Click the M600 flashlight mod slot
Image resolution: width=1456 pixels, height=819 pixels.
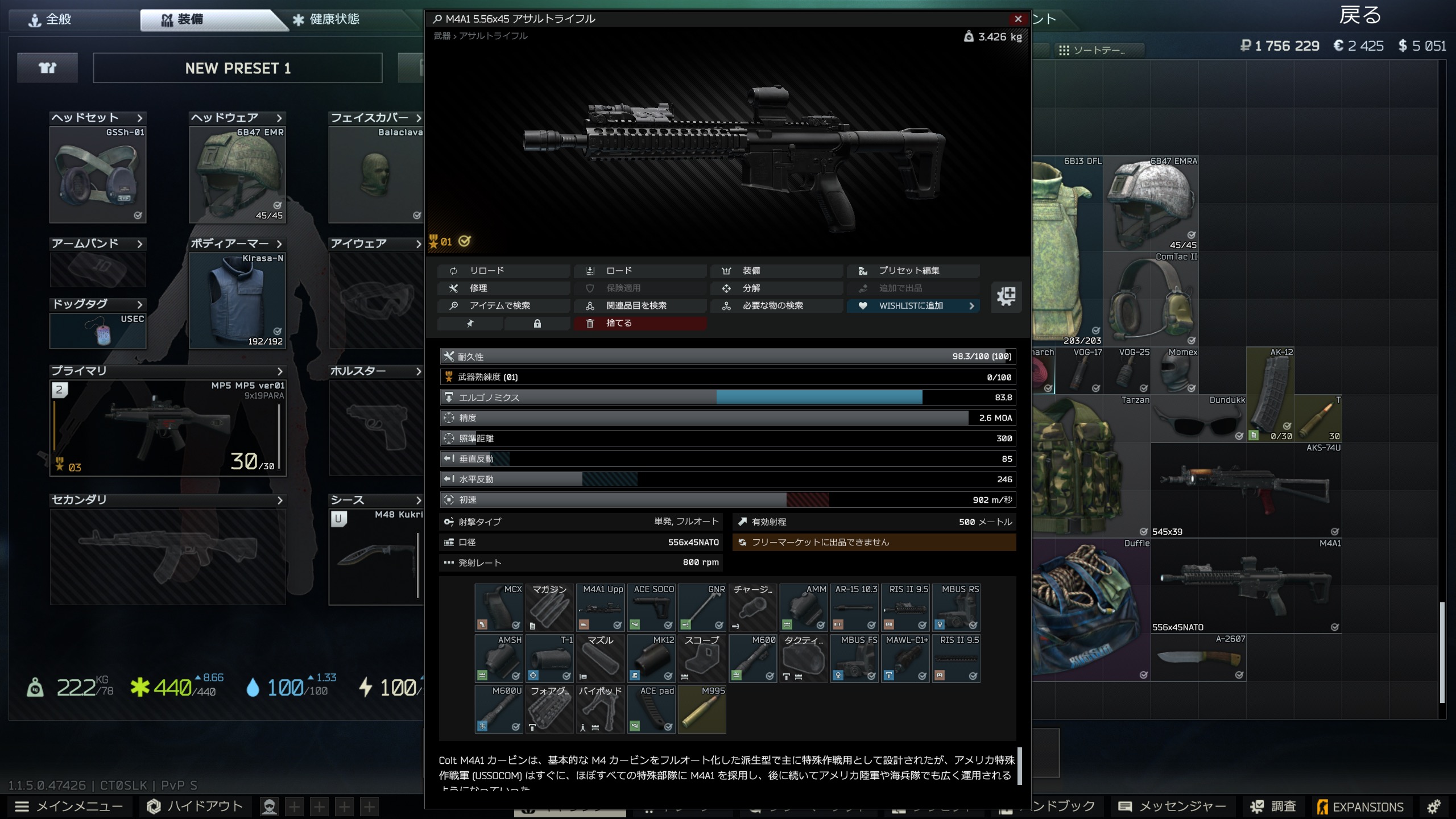tap(753, 658)
